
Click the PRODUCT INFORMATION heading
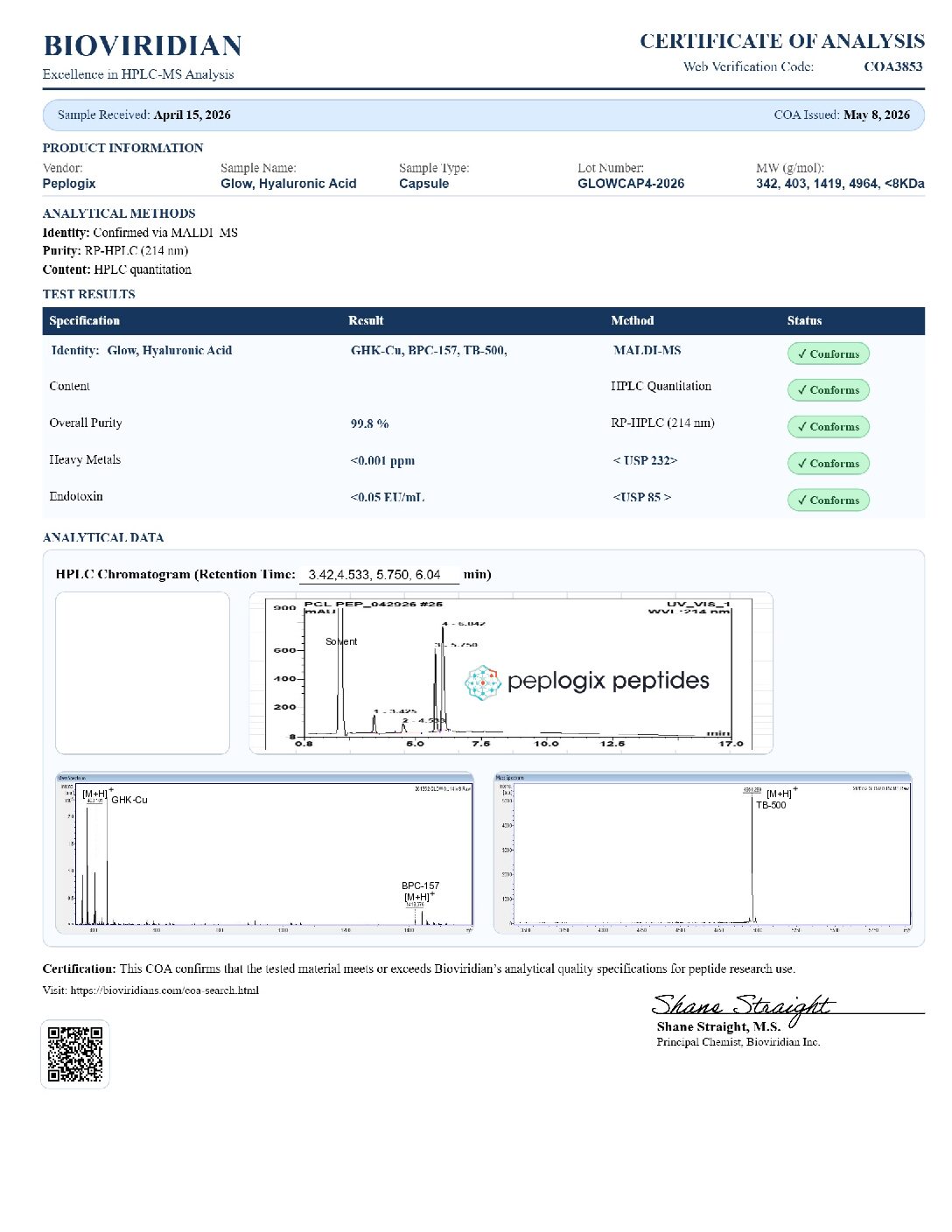point(122,148)
